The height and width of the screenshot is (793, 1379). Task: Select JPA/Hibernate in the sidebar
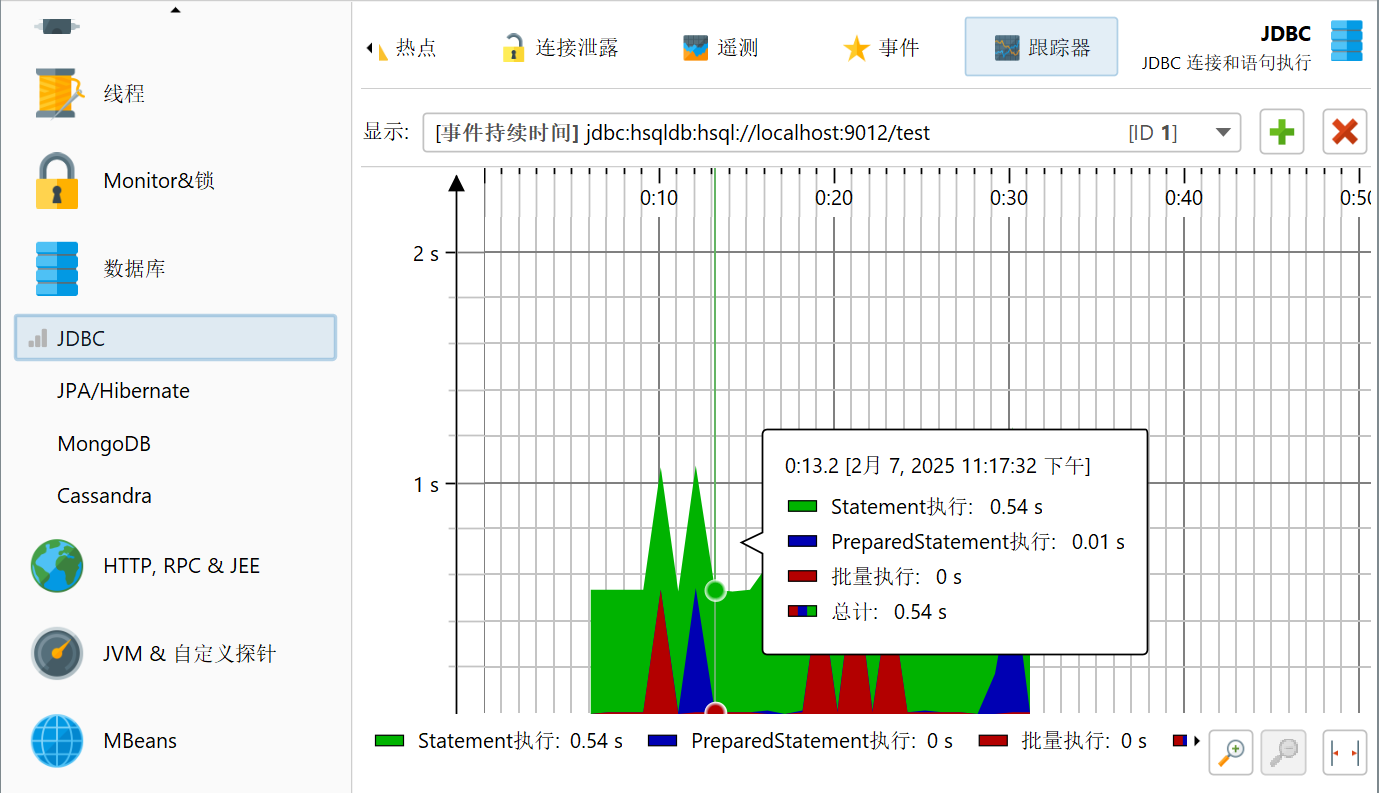[123, 391]
